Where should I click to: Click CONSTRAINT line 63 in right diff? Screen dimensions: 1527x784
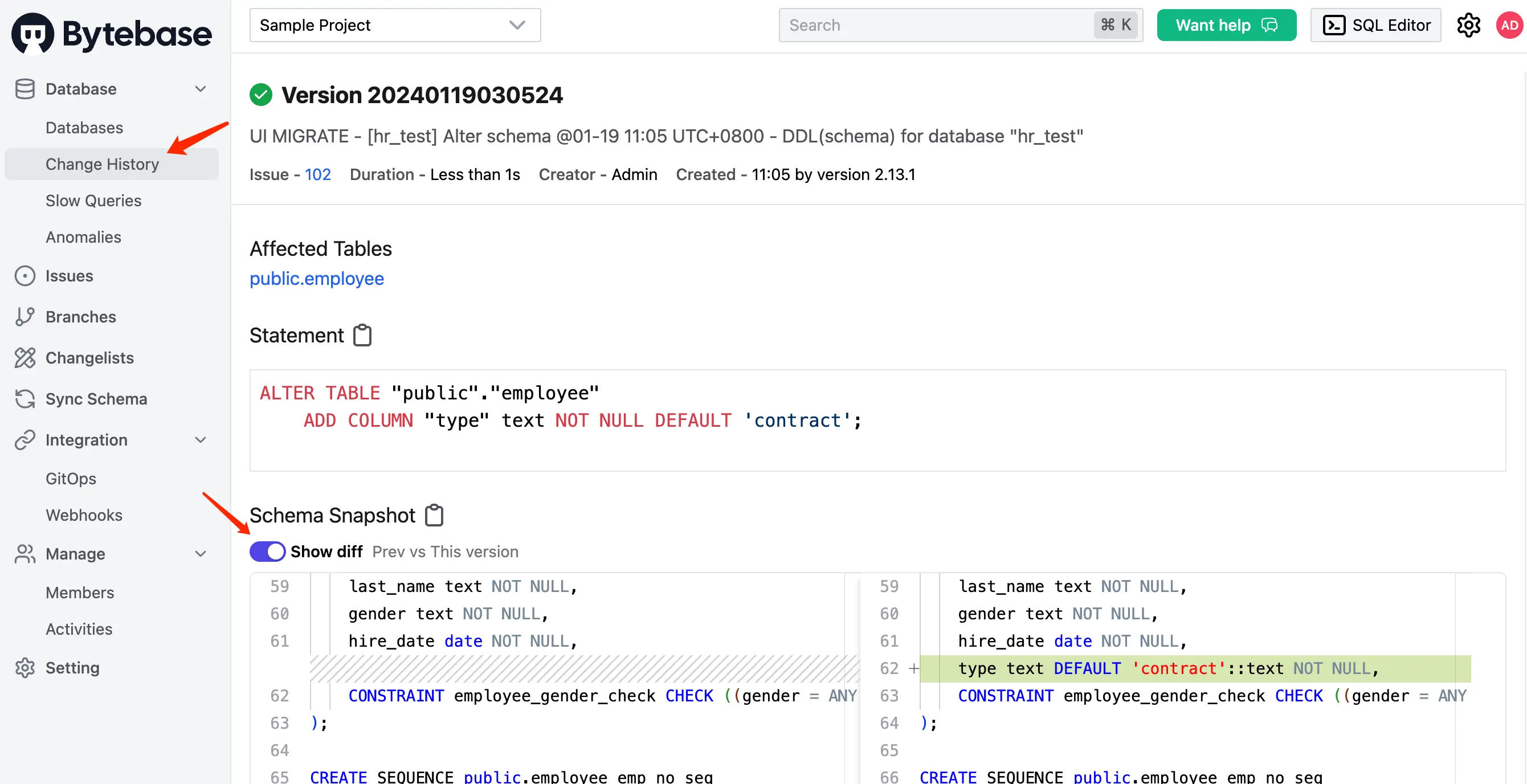(x=1212, y=696)
